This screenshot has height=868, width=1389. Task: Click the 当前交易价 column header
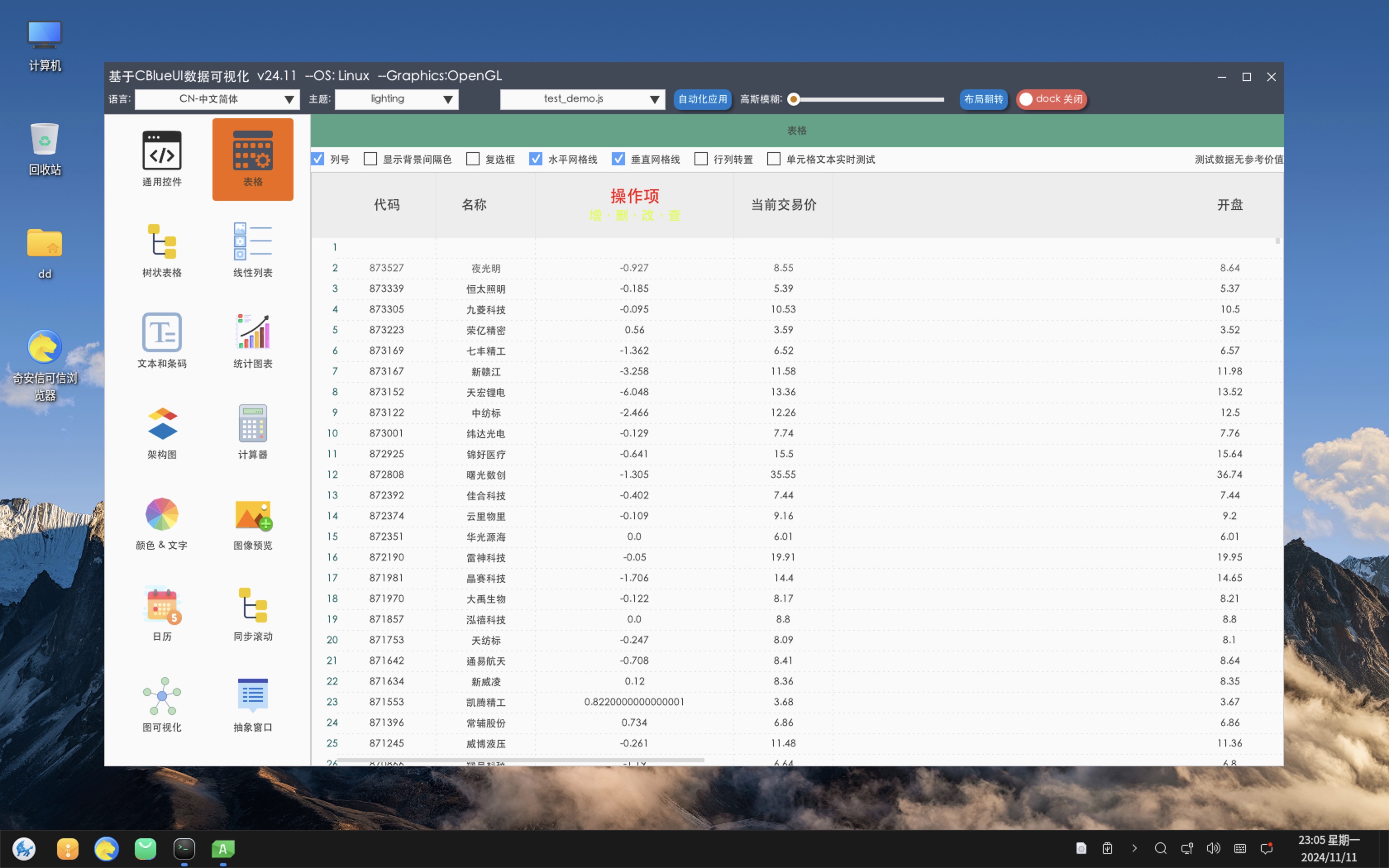783,205
